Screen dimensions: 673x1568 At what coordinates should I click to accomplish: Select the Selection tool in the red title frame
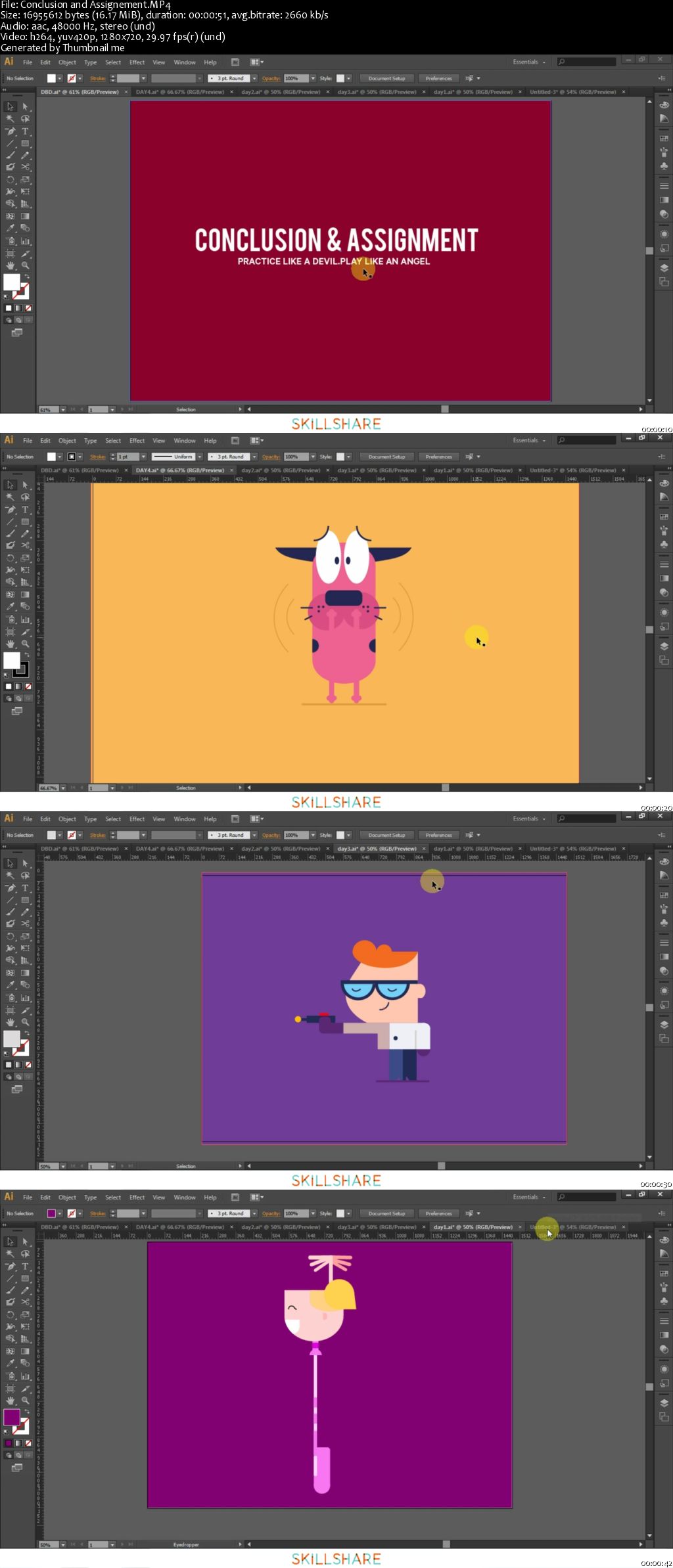pyautogui.click(x=11, y=106)
